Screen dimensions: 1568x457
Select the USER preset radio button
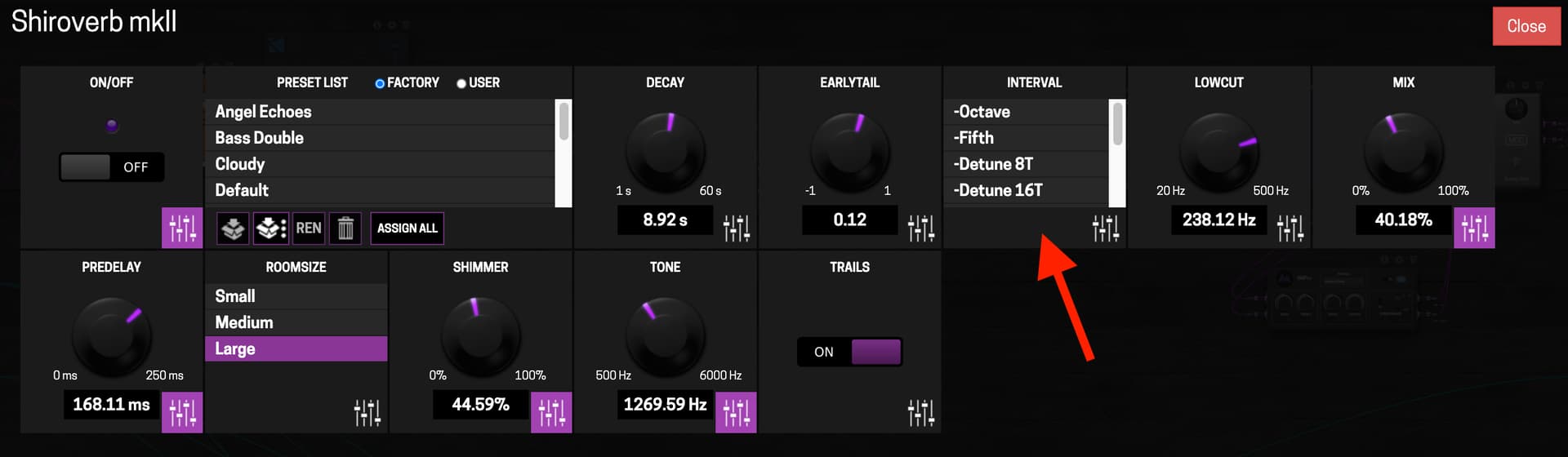pyautogui.click(x=461, y=83)
